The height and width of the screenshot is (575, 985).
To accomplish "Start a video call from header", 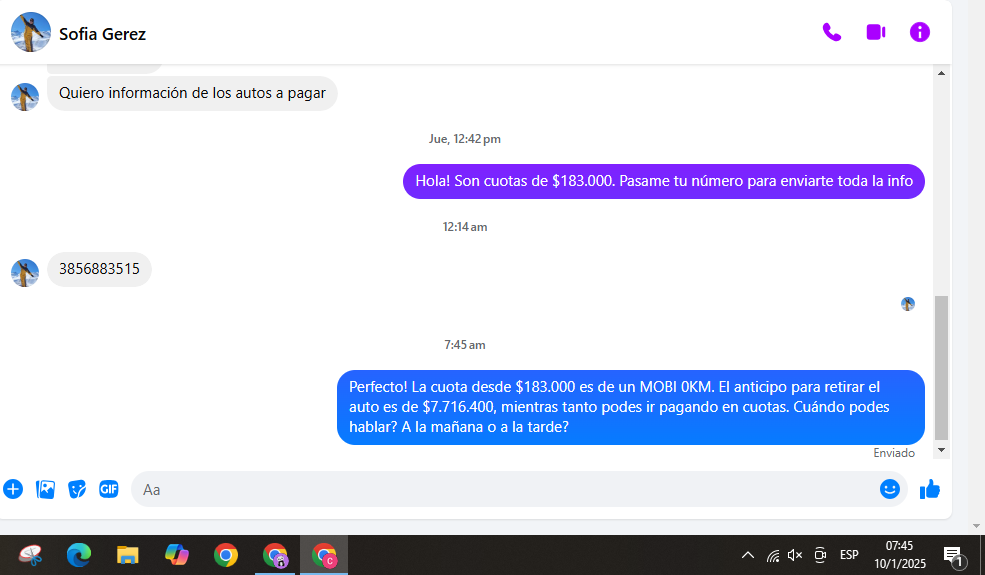I will pos(876,32).
